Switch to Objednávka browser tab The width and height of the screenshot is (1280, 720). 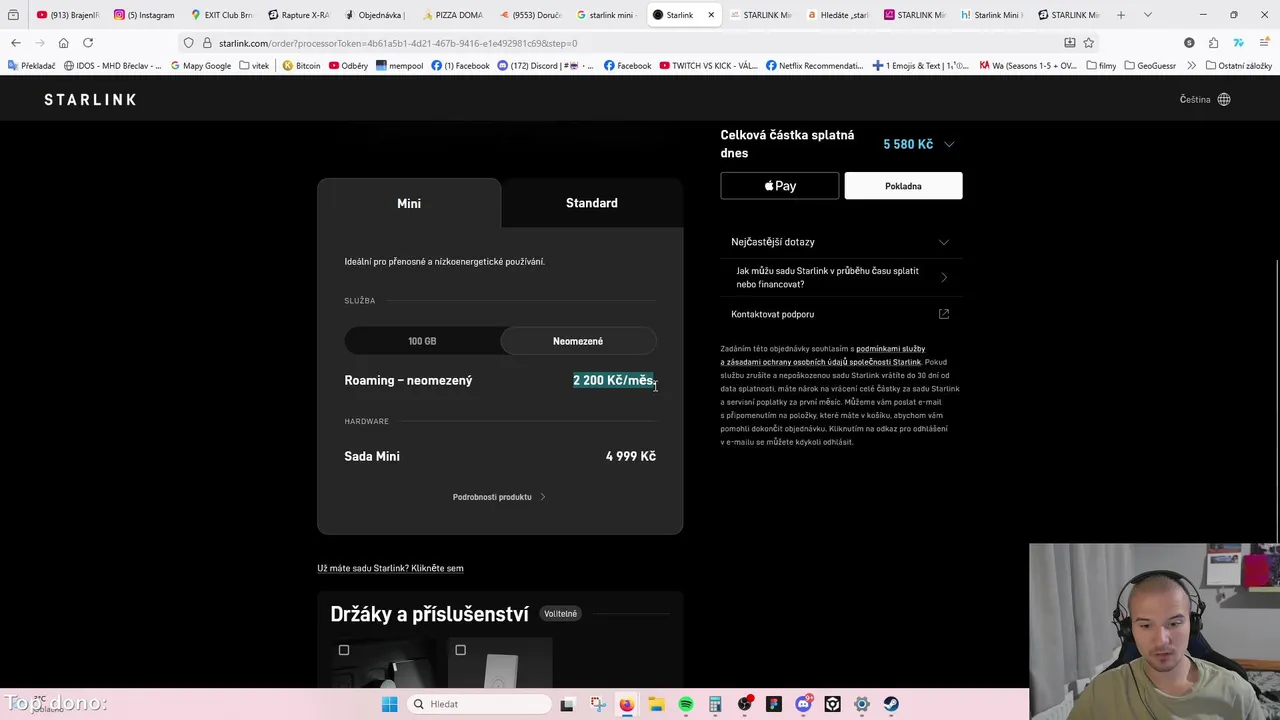376,15
